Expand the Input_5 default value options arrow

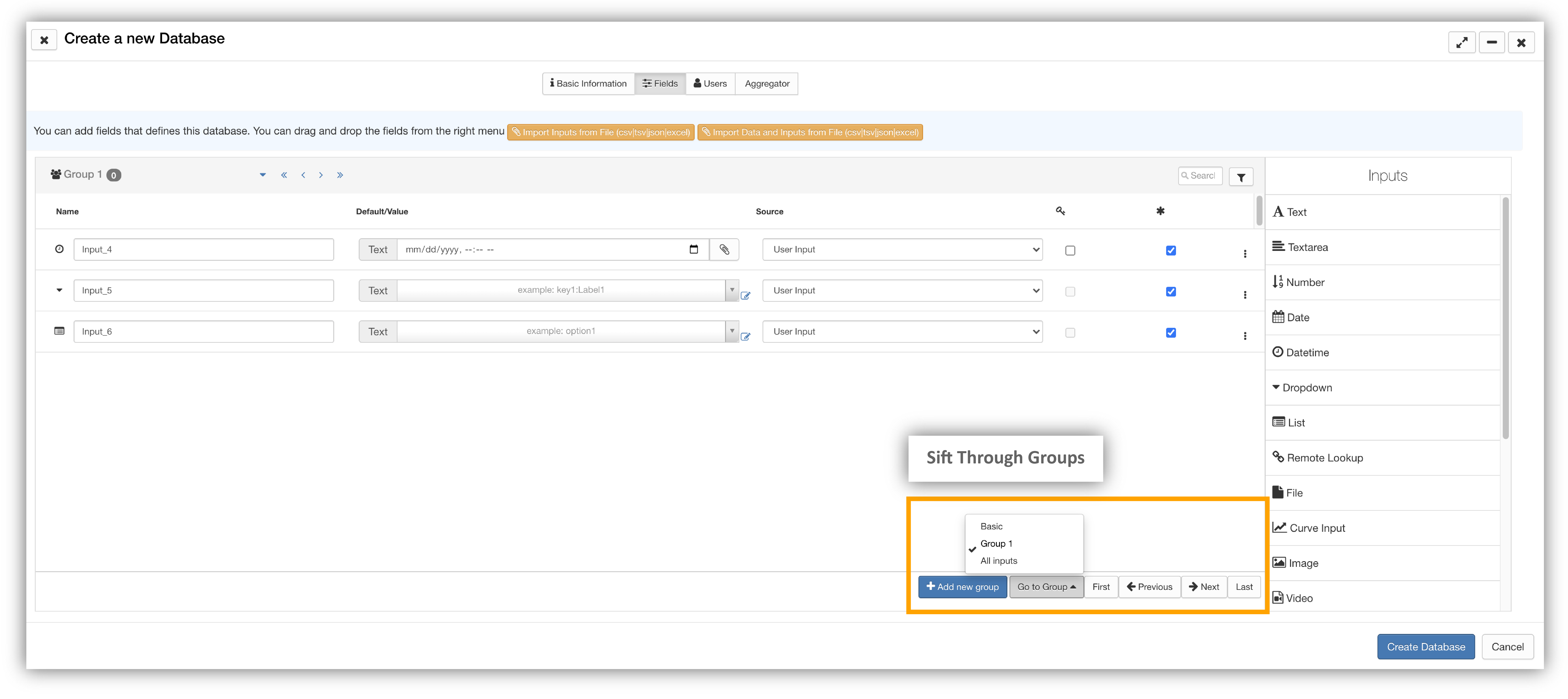pos(732,290)
